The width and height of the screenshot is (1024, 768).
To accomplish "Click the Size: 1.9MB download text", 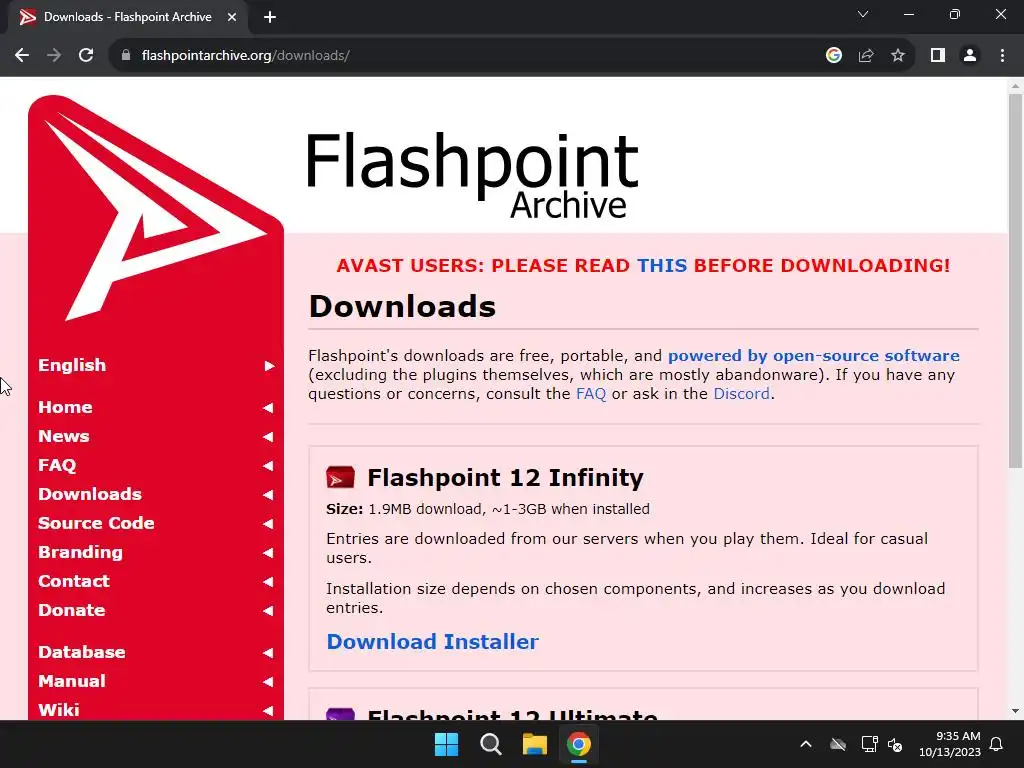I will coord(488,509).
